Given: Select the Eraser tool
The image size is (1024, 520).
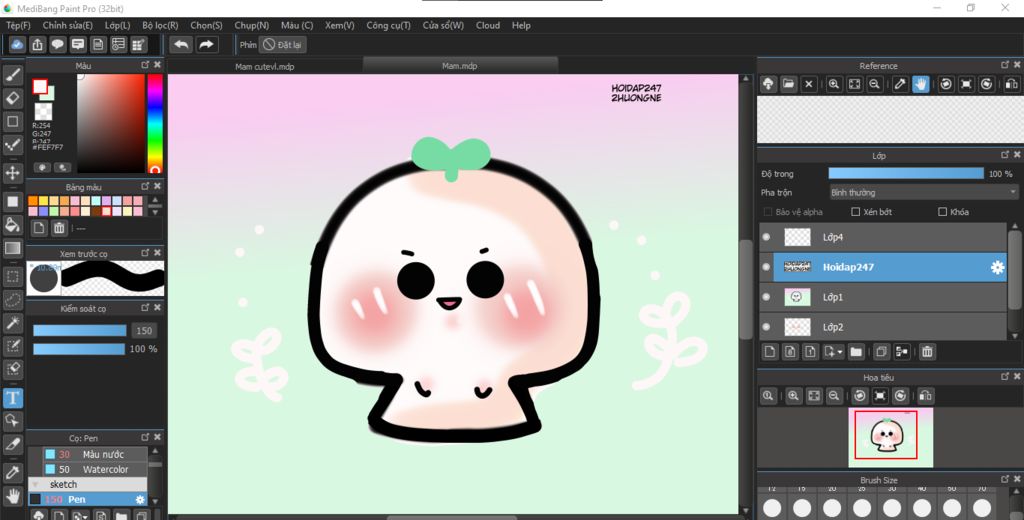Looking at the screenshot, I should pyautogui.click(x=12, y=99).
